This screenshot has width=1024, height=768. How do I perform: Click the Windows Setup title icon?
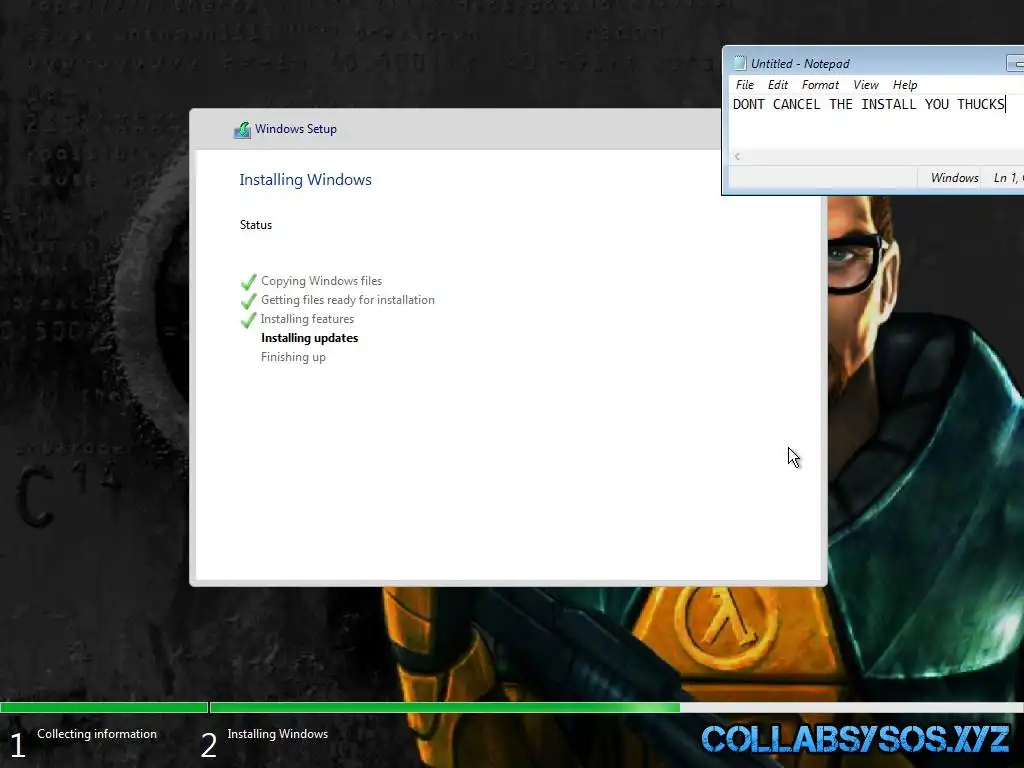tap(242, 130)
